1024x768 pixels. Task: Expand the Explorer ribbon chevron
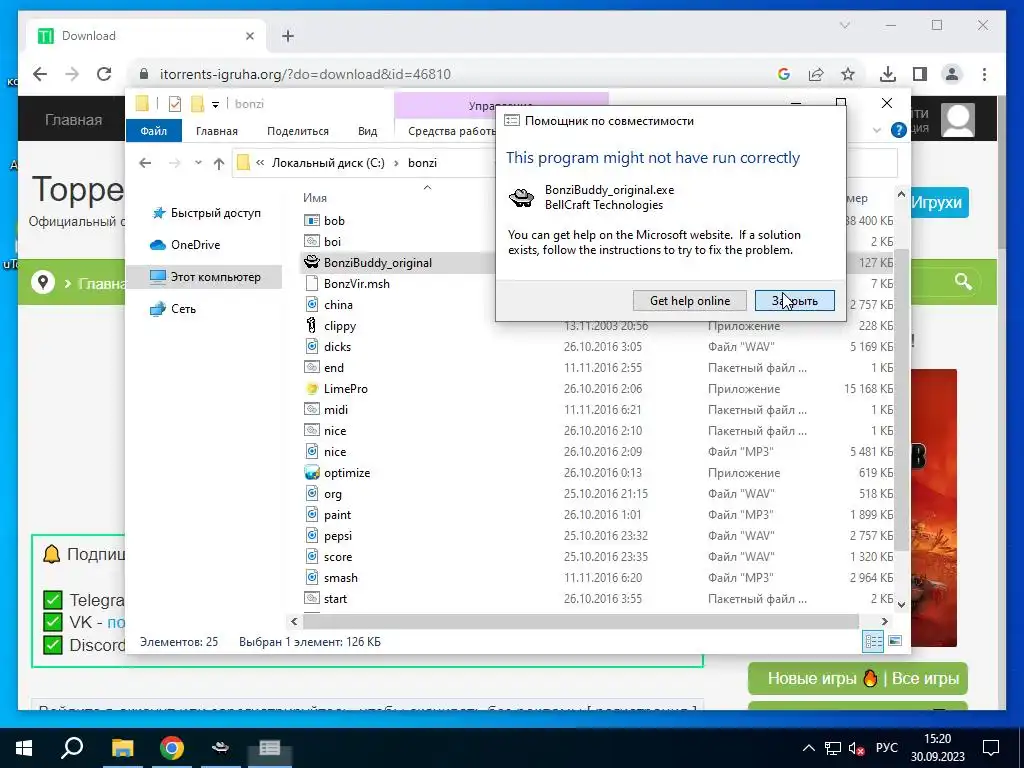pos(876,131)
